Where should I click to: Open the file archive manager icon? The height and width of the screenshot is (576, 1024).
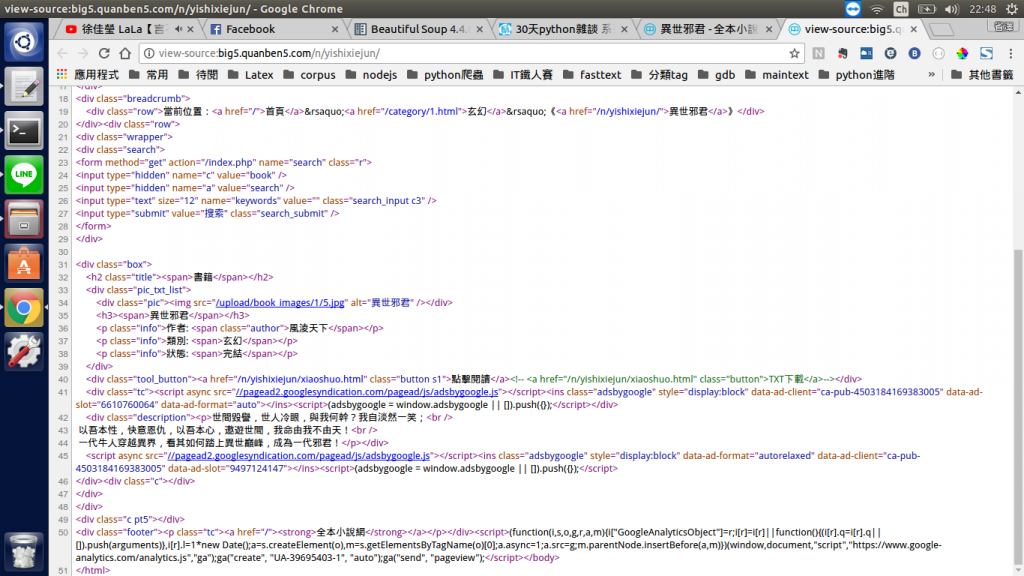point(24,219)
